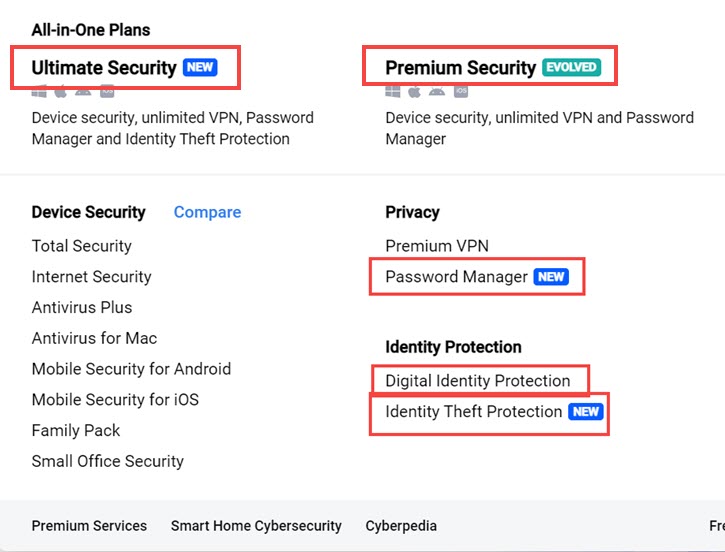Open Identity Theft Protection link
Image resolution: width=725 pixels, height=552 pixels.
coord(474,412)
